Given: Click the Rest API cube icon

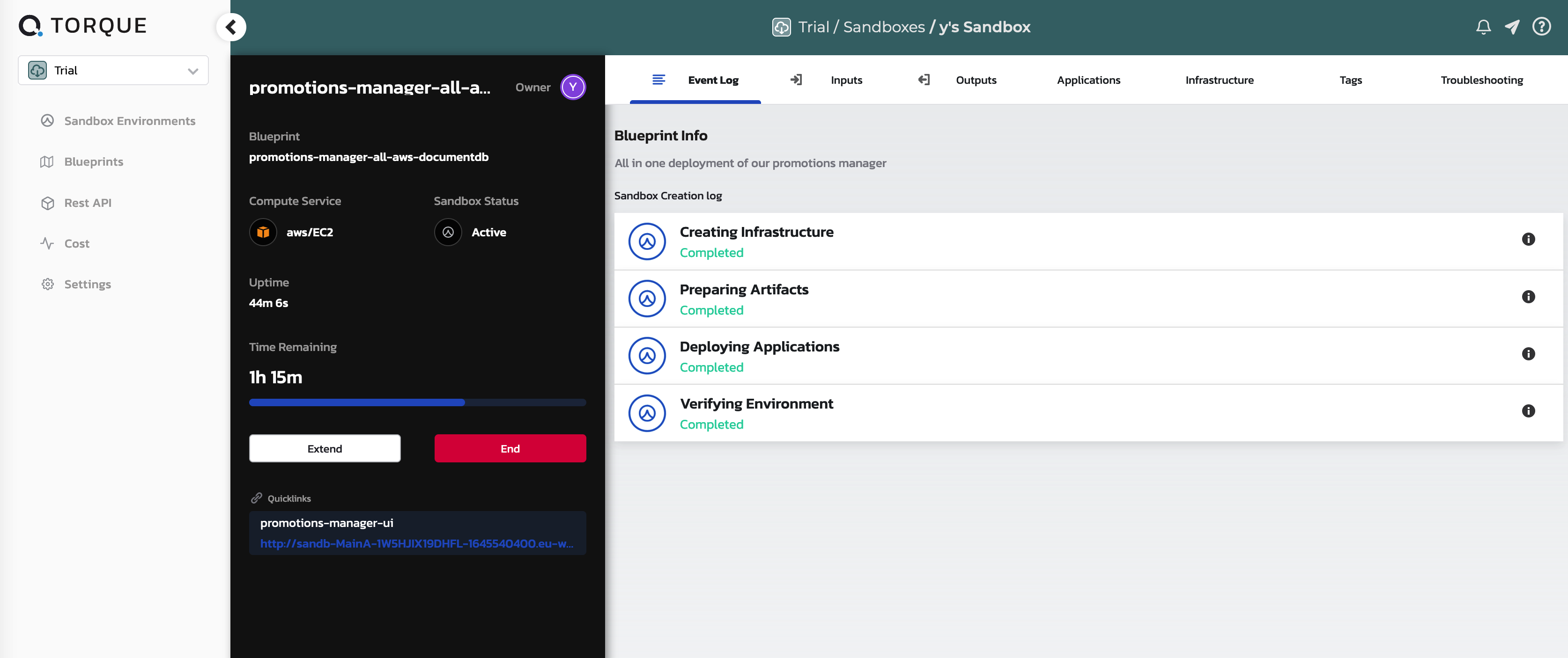Looking at the screenshot, I should [47, 203].
